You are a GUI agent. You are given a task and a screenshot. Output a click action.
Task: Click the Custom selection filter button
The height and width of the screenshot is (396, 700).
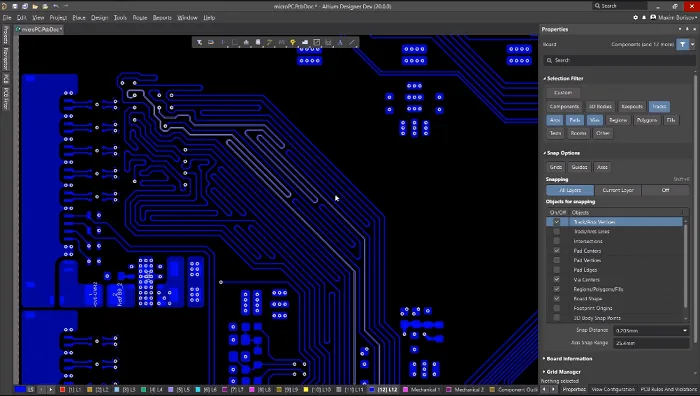pos(563,92)
